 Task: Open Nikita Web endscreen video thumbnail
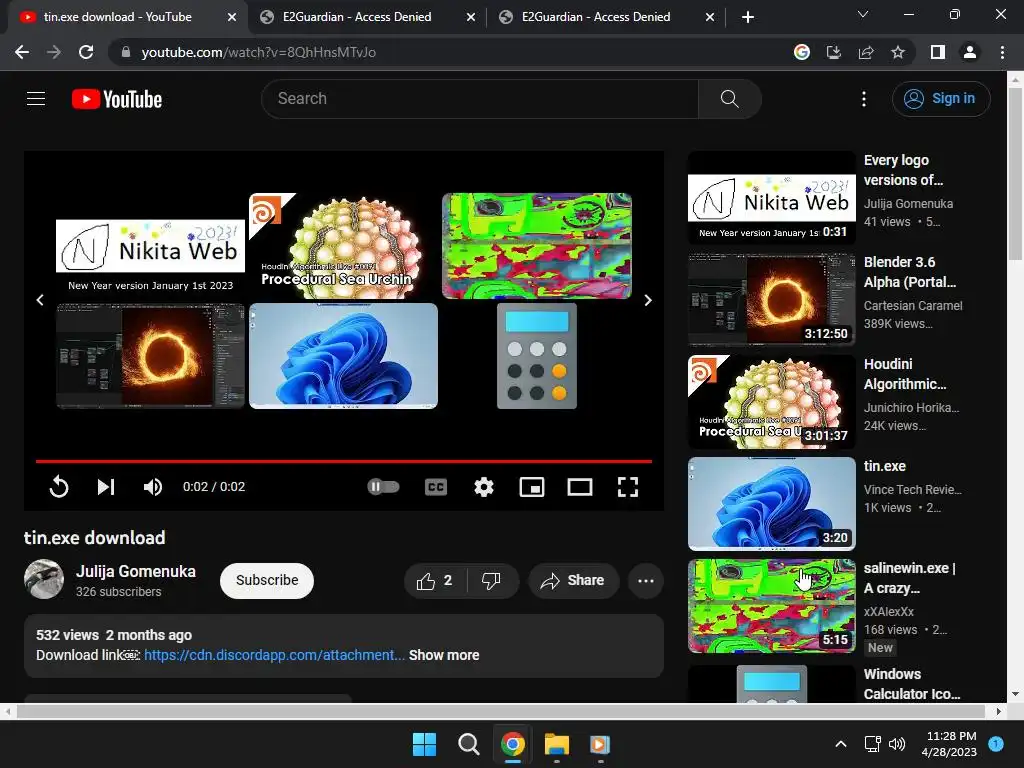(150, 246)
